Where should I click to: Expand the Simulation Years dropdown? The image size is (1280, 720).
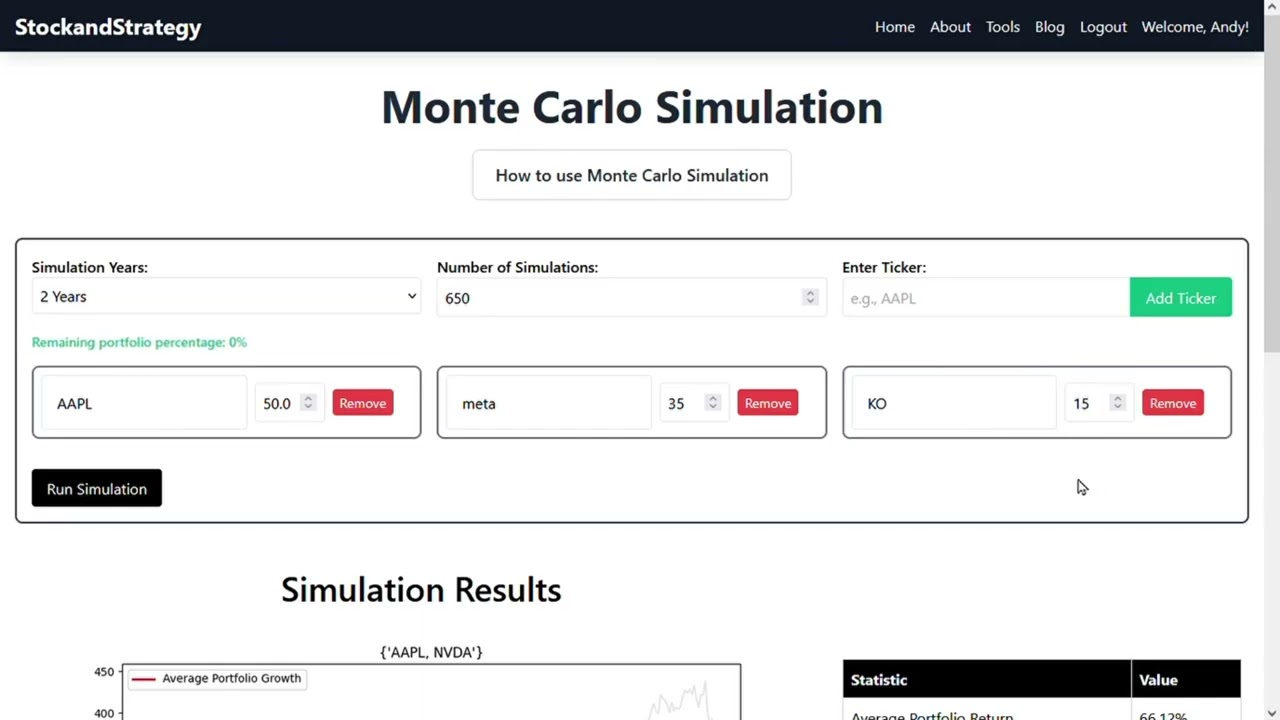[x=226, y=296]
